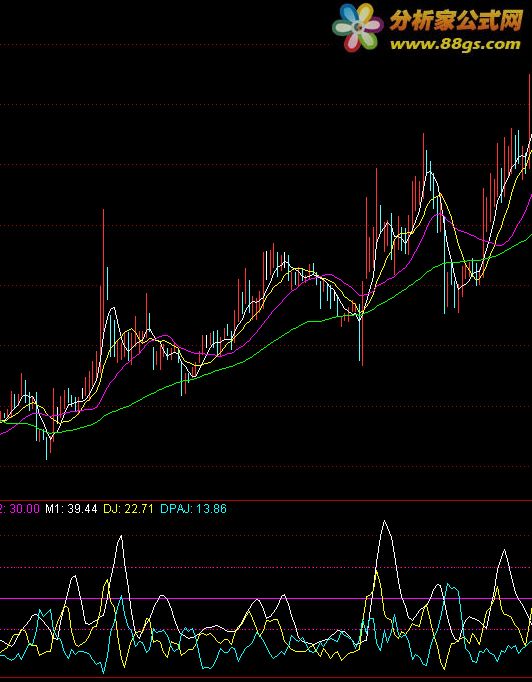Click the tallest yellow DJ peak in the indicator panel
The image size is (532, 682).
point(377,573)
